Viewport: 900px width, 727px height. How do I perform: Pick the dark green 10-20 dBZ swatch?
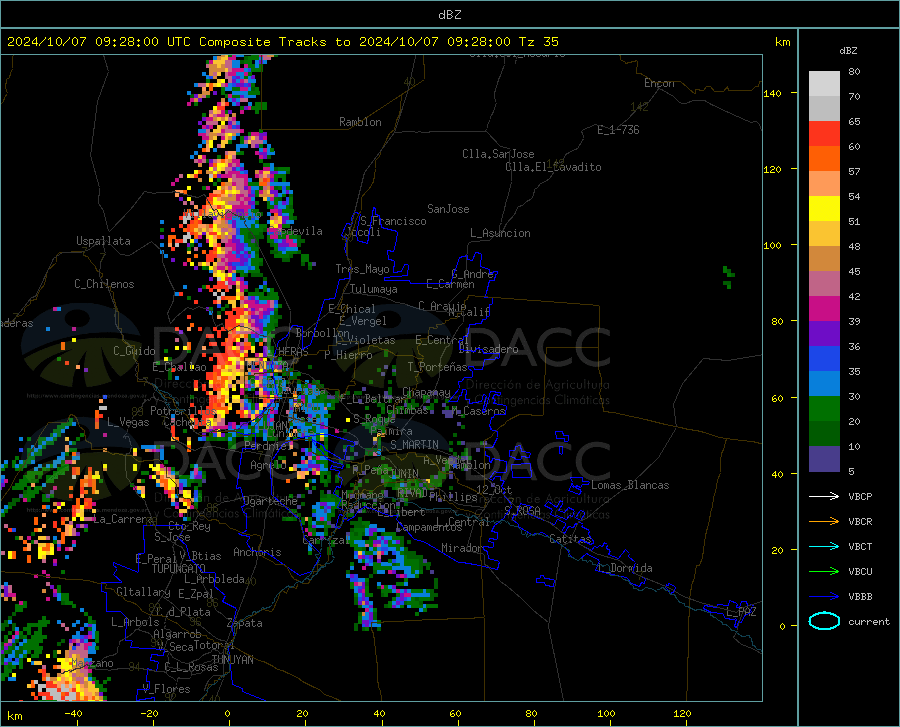824,434
